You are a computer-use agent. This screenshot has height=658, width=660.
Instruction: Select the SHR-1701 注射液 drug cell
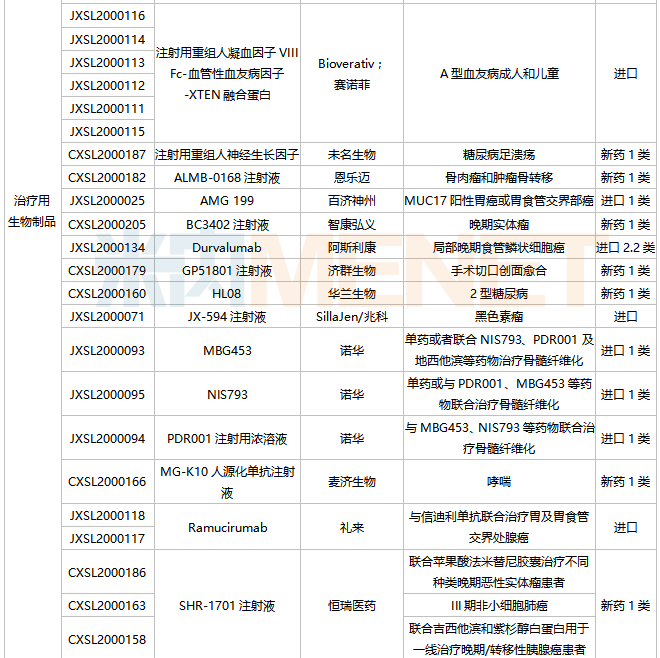(x=228, y=606)
